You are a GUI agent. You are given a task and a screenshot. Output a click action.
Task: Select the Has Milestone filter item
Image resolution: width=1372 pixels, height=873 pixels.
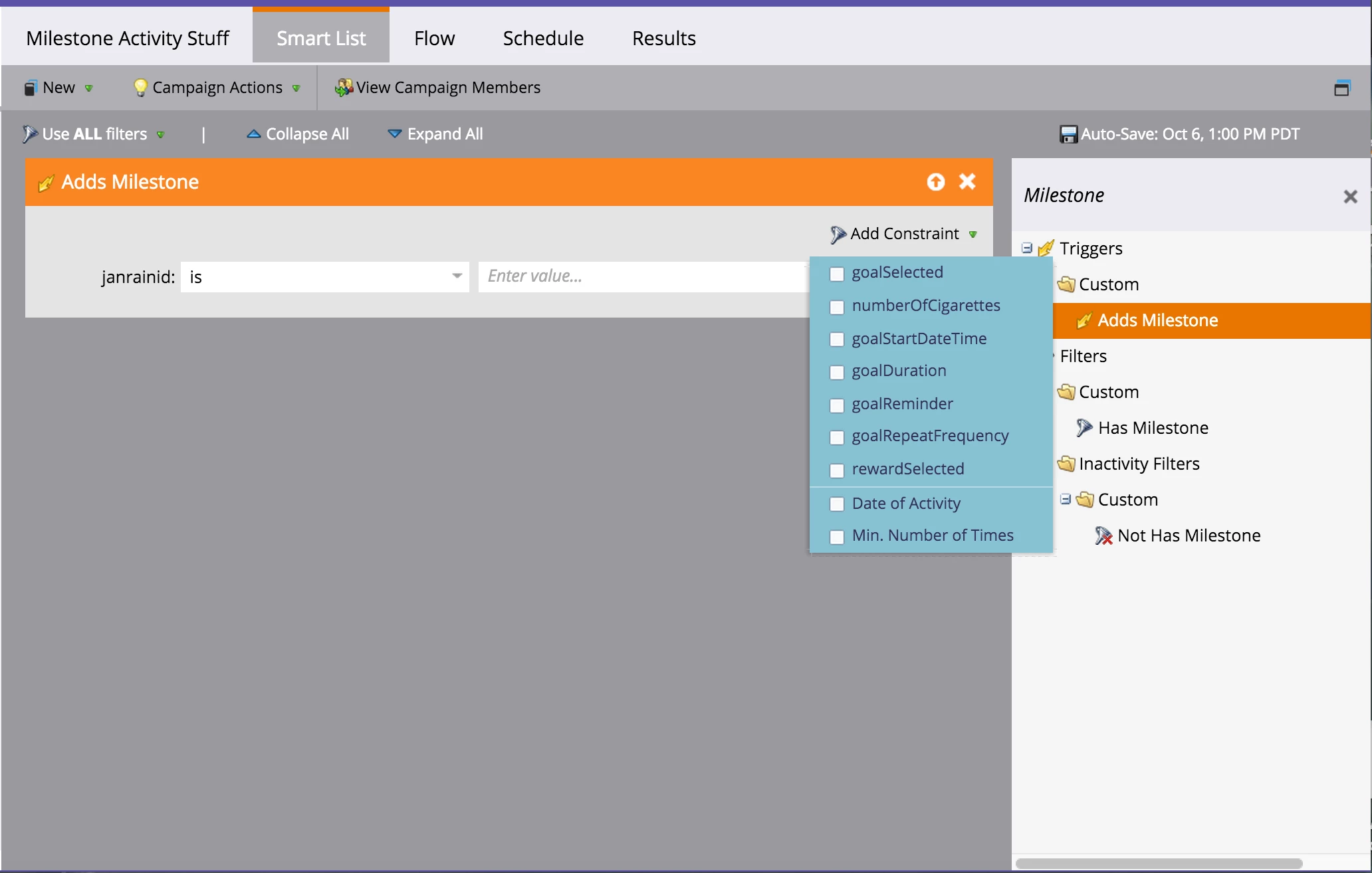[x=1153, y=428]
